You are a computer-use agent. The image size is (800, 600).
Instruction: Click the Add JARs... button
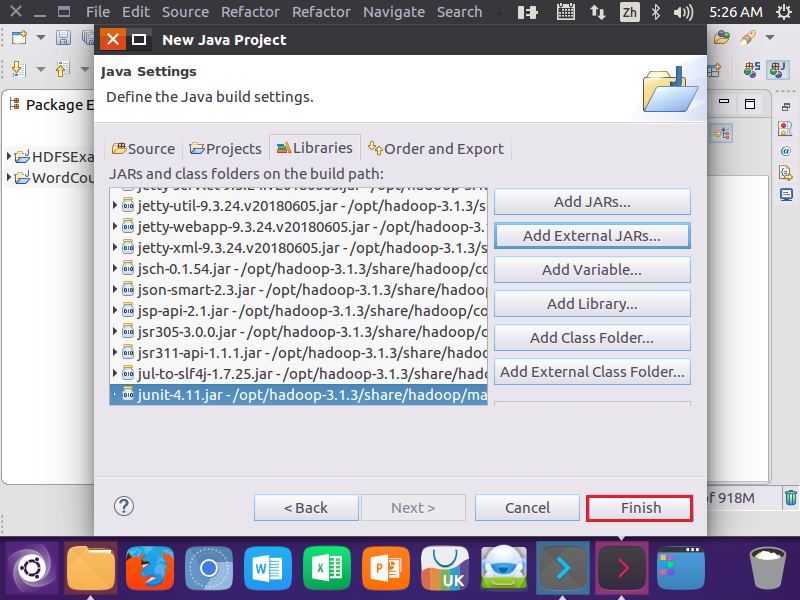[592, 202]
